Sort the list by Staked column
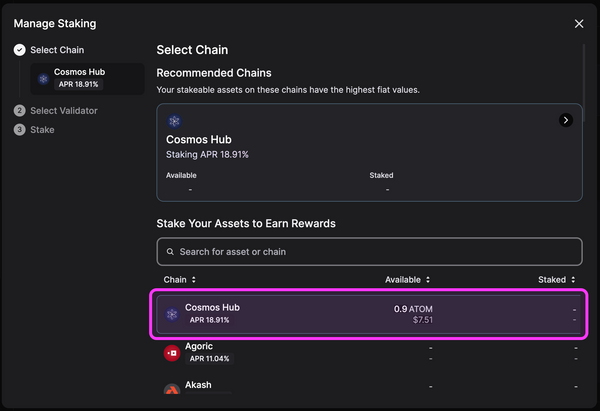 pyautogui.click(x=556, y=280)
